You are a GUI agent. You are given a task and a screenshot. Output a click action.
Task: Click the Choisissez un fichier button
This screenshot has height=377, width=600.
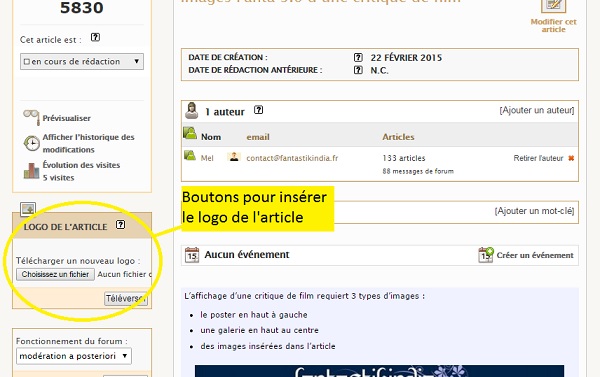coord(55,274)
